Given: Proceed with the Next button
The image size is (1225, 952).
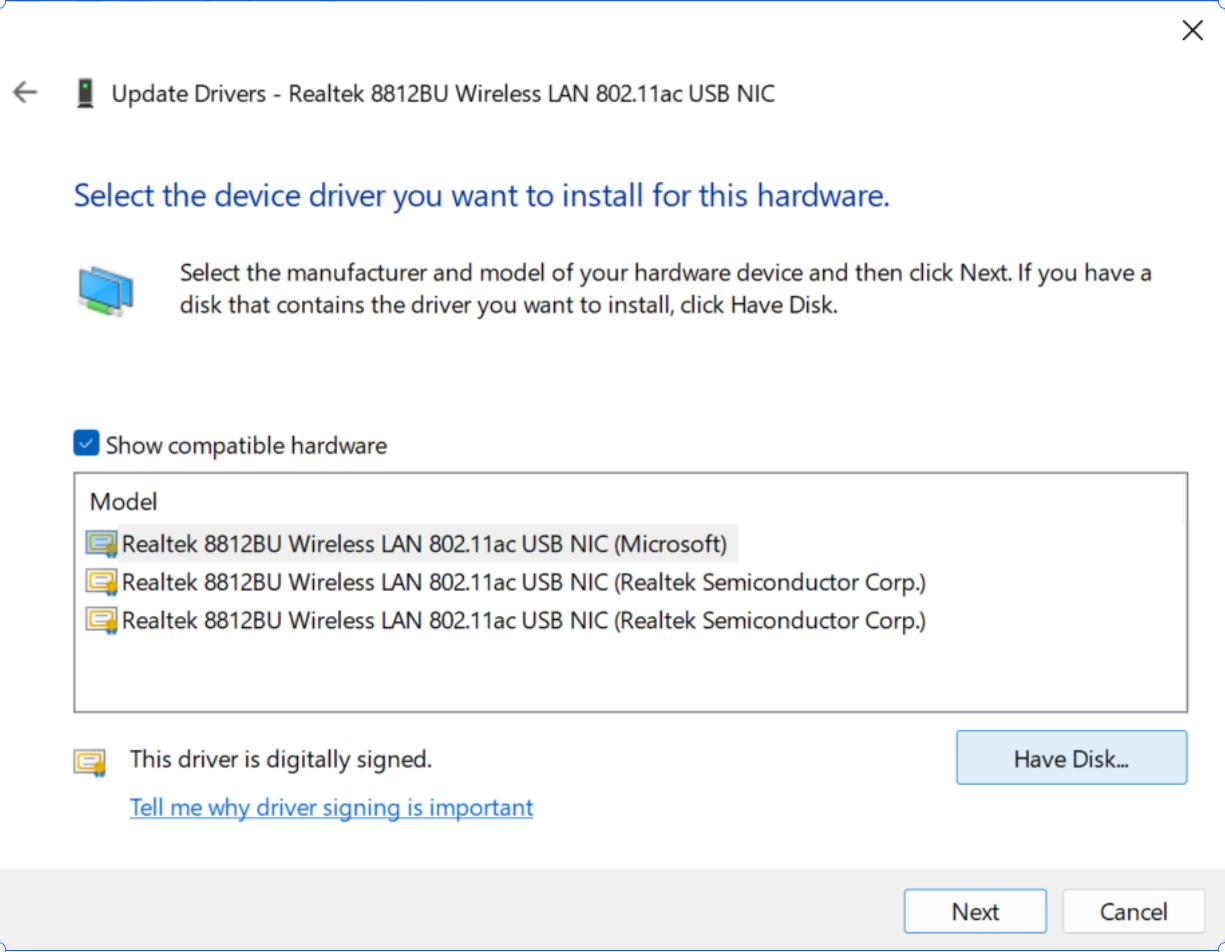Looking at the screenshot, I should [974, 912].
